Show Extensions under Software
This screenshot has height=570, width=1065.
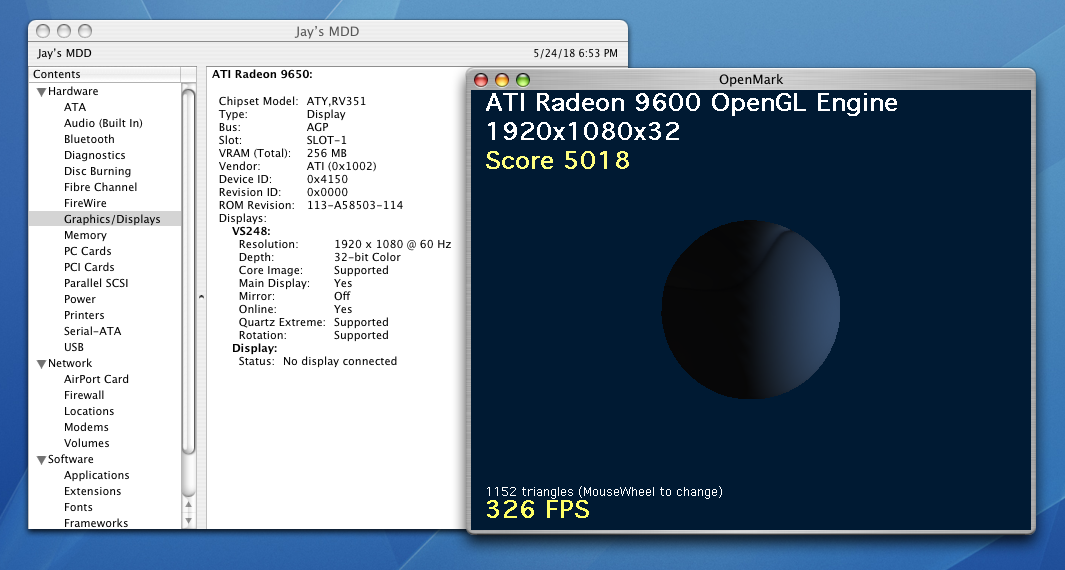pyautogui.click(x=92, y=491)
